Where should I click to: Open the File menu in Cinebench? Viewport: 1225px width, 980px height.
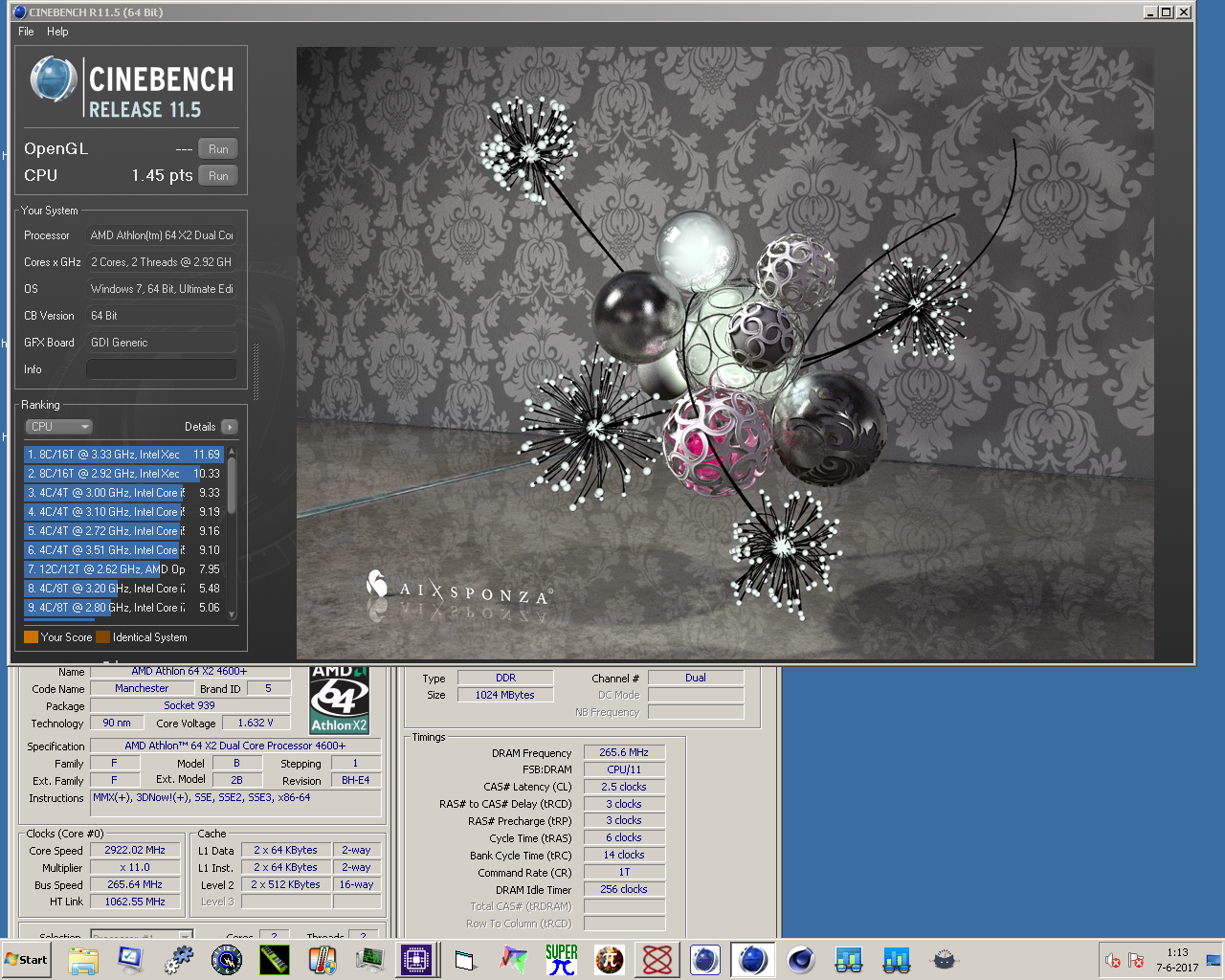pos(26,32)
